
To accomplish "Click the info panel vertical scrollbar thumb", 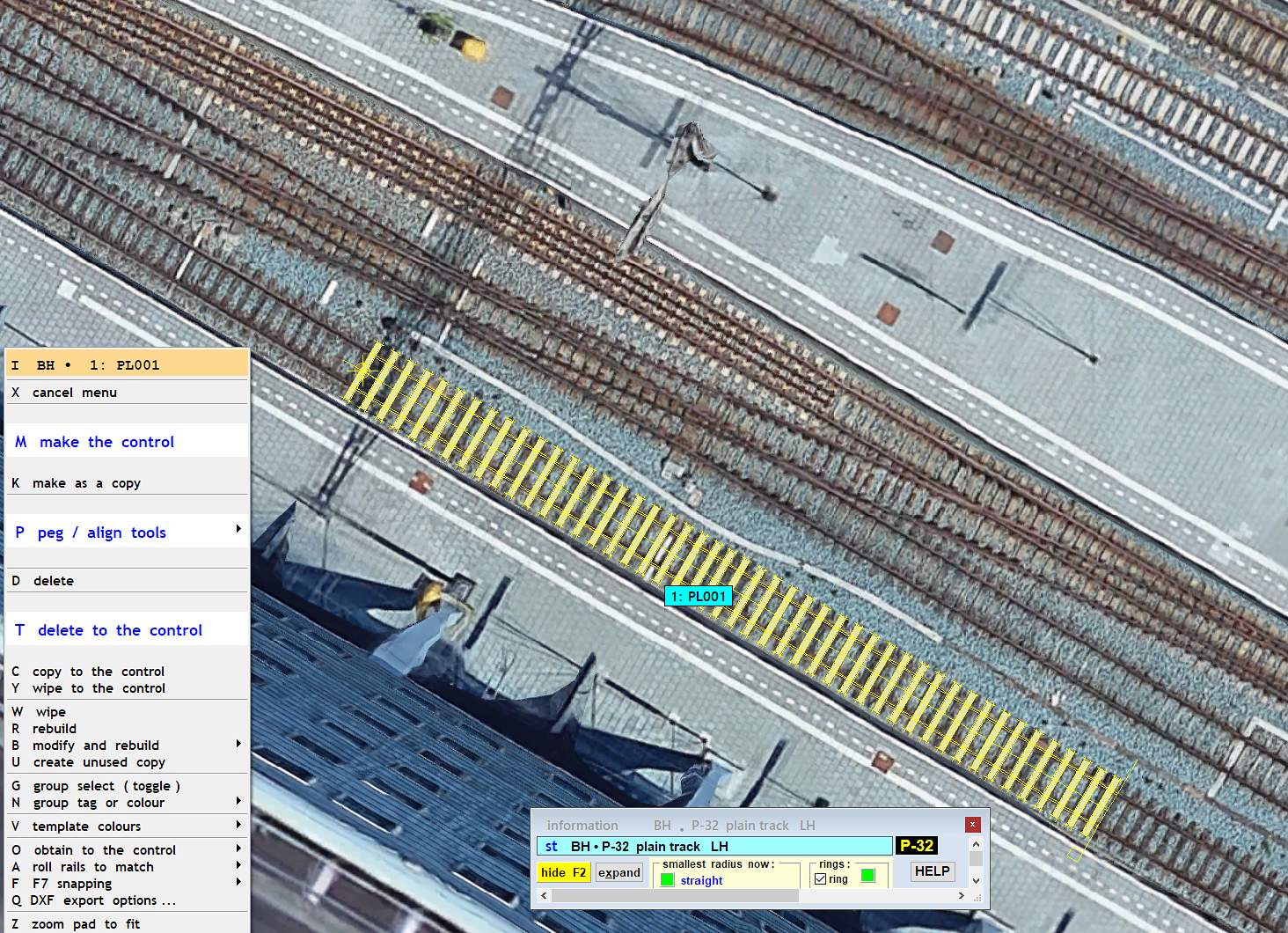I will pos(976,858).
